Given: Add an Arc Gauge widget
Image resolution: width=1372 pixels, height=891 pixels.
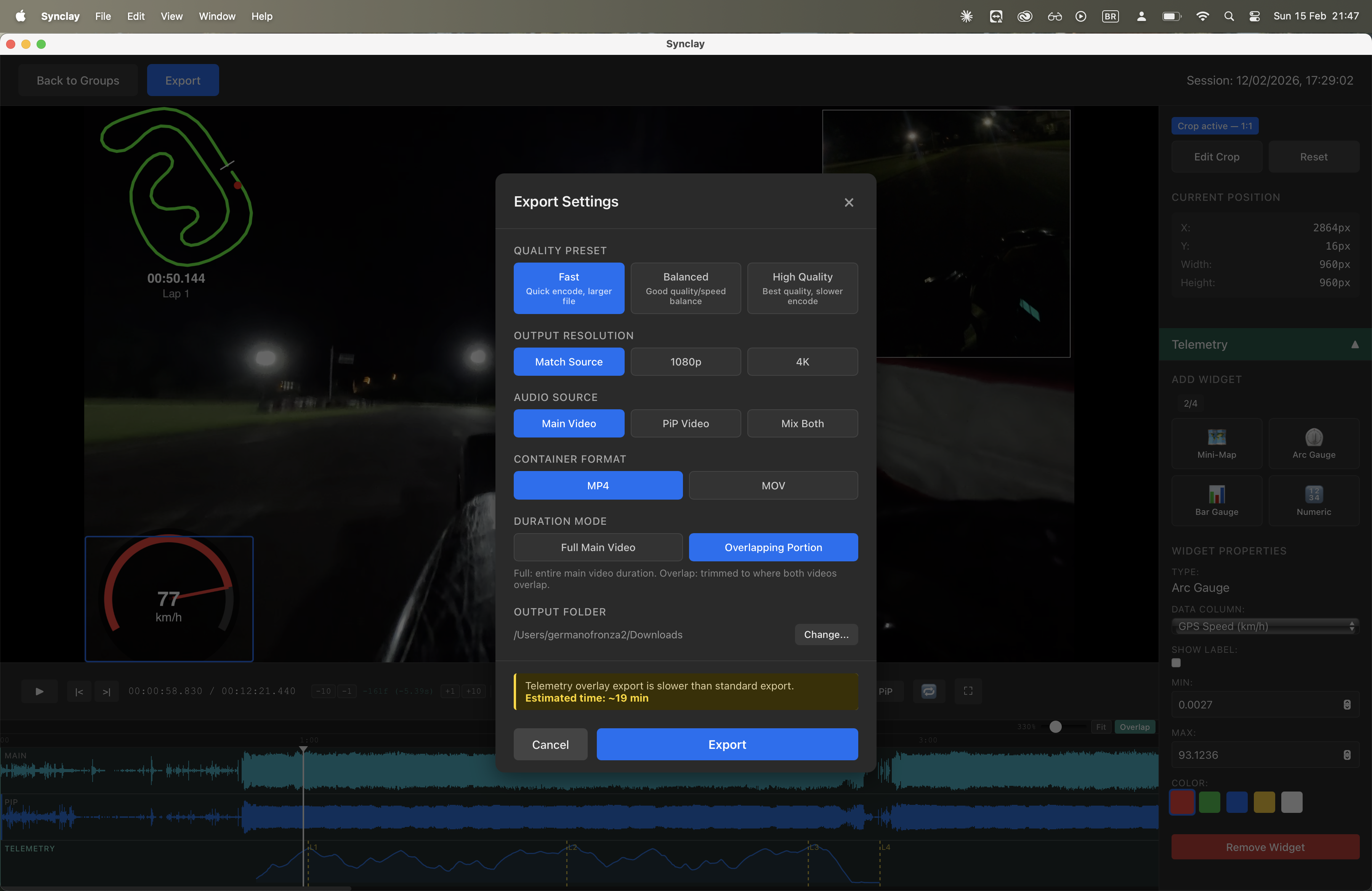Looking at the screenshot, I should pyautogui.click(x=1314, y=443).
